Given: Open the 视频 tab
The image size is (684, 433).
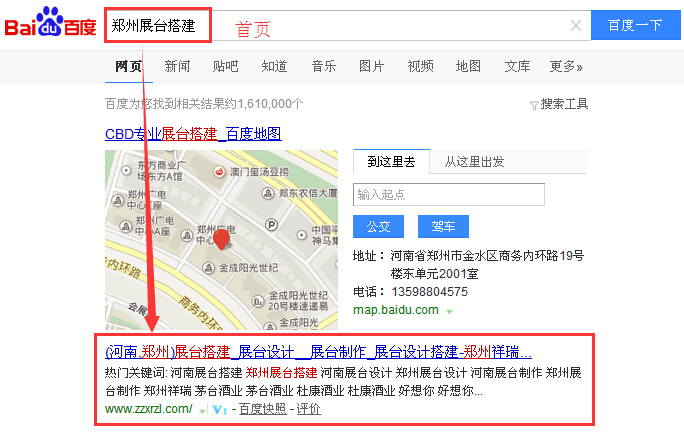Looking at the screenshot, I should 421,66.
